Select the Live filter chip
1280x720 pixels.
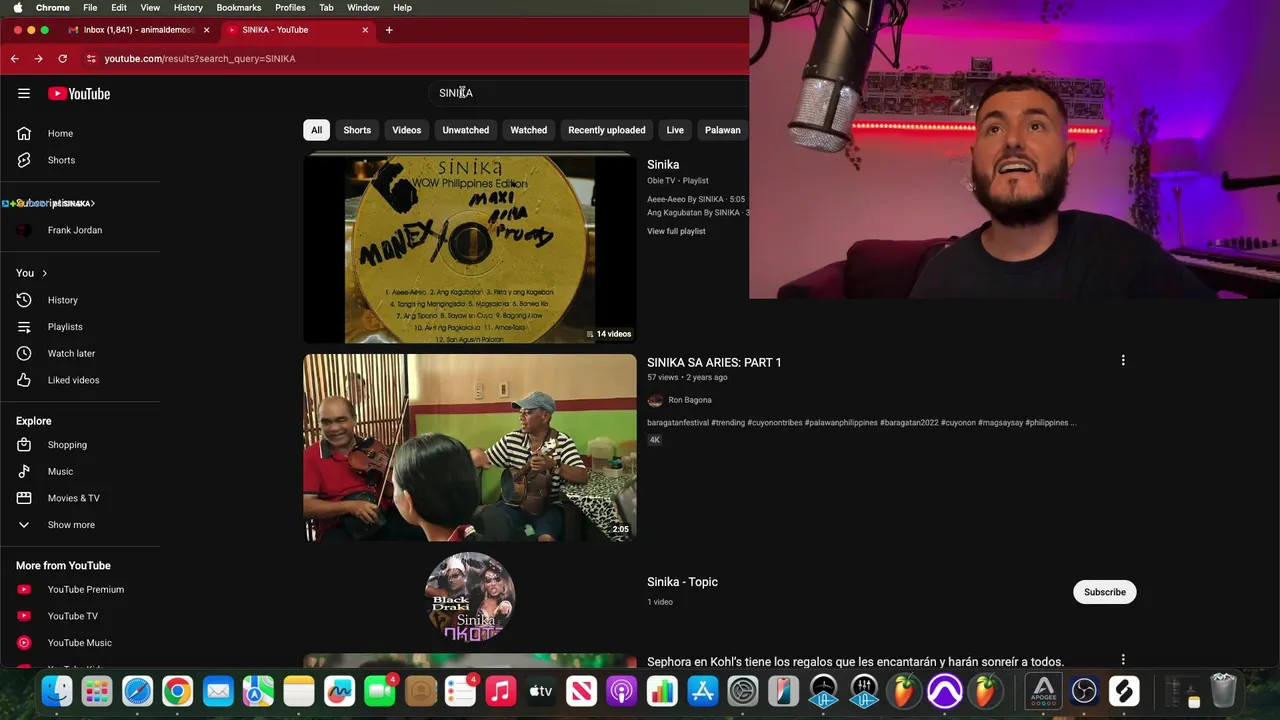(675, 130)
